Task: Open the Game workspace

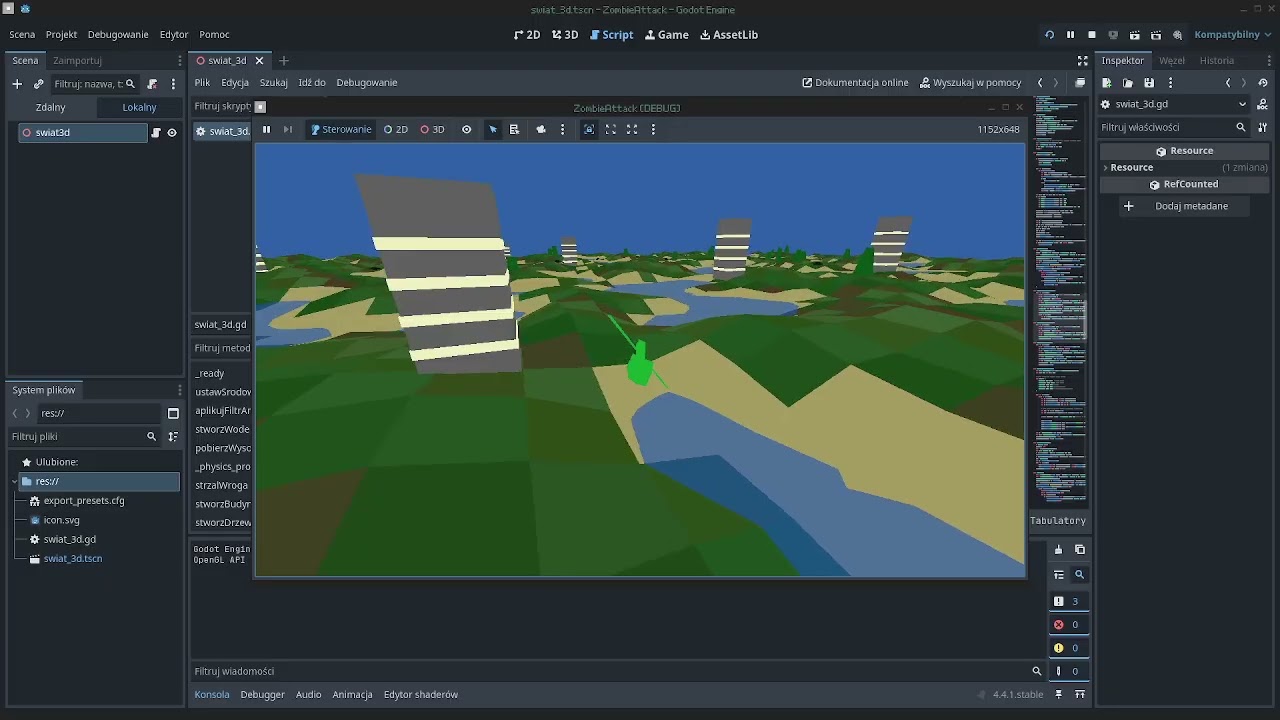Action: pyautogui.click(x=667, y=35)
